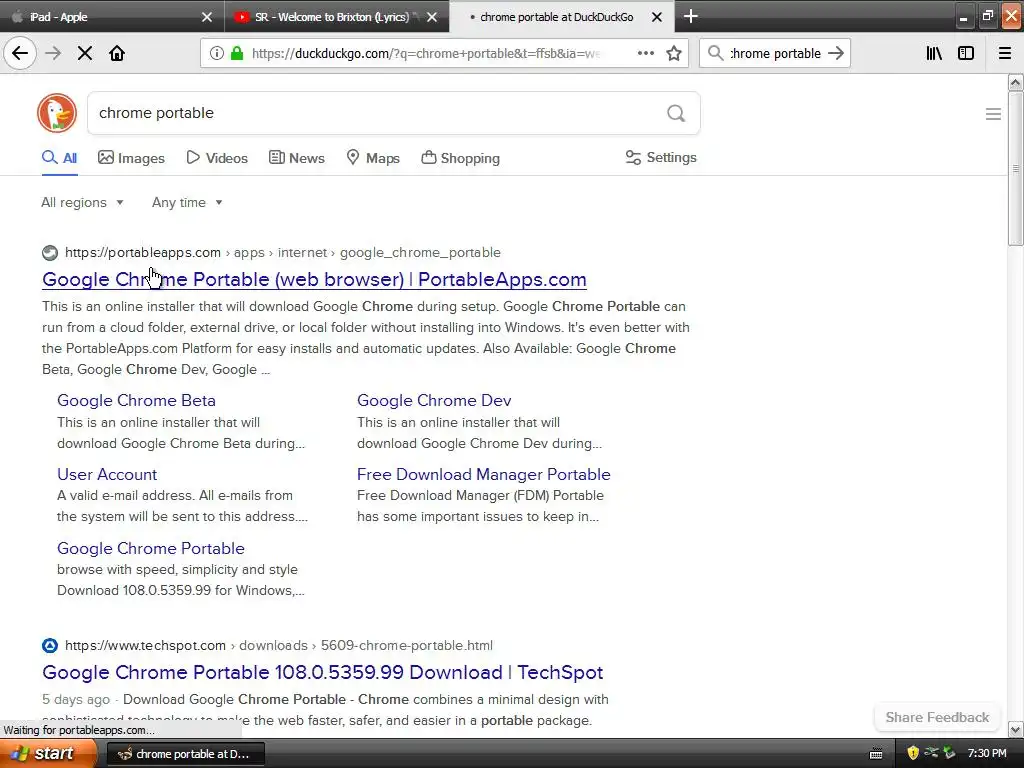Image resolution: width=1024 pixels, height=768 pixels.
Task: Select the Images search tab
Action: click(x=131, y=158)
